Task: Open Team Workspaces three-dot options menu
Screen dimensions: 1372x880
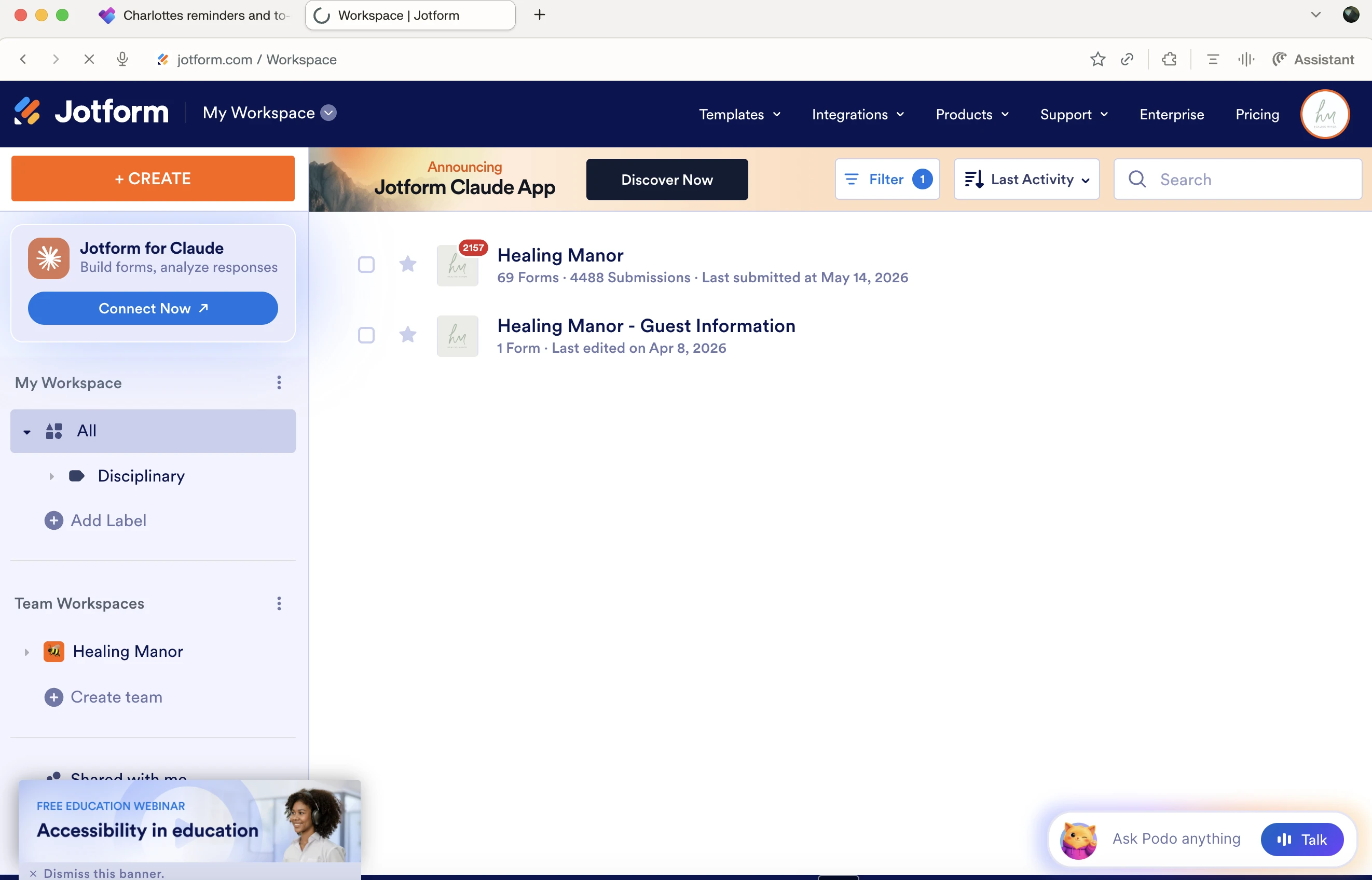Action: coord(279,603)
